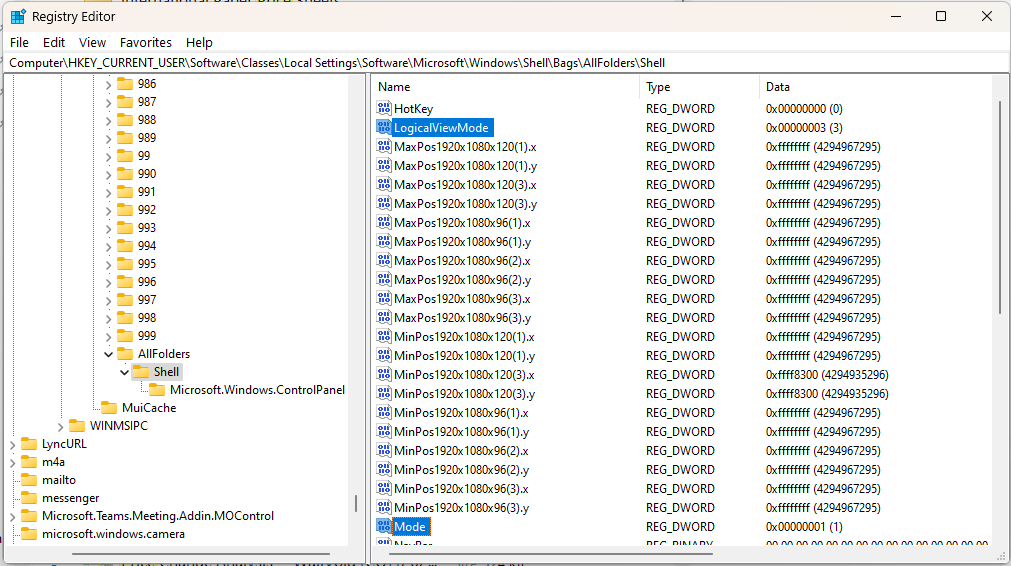
Task: Expand the m4a key
Action: (12, 462)
